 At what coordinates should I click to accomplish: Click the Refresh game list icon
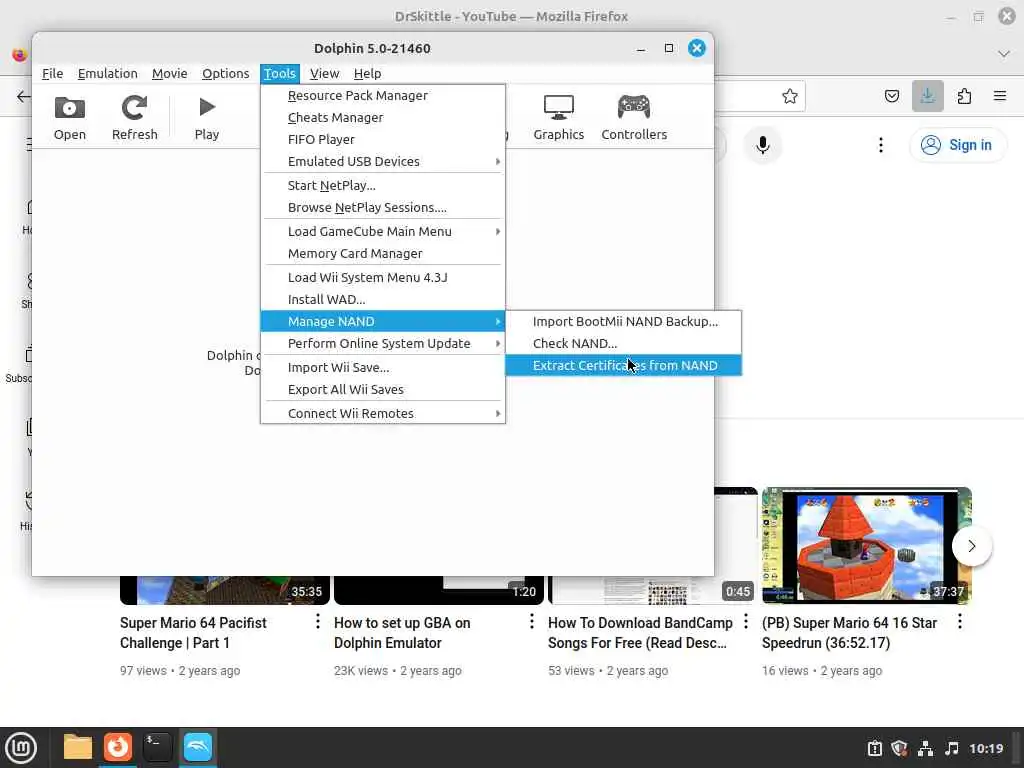pos(135,118)
